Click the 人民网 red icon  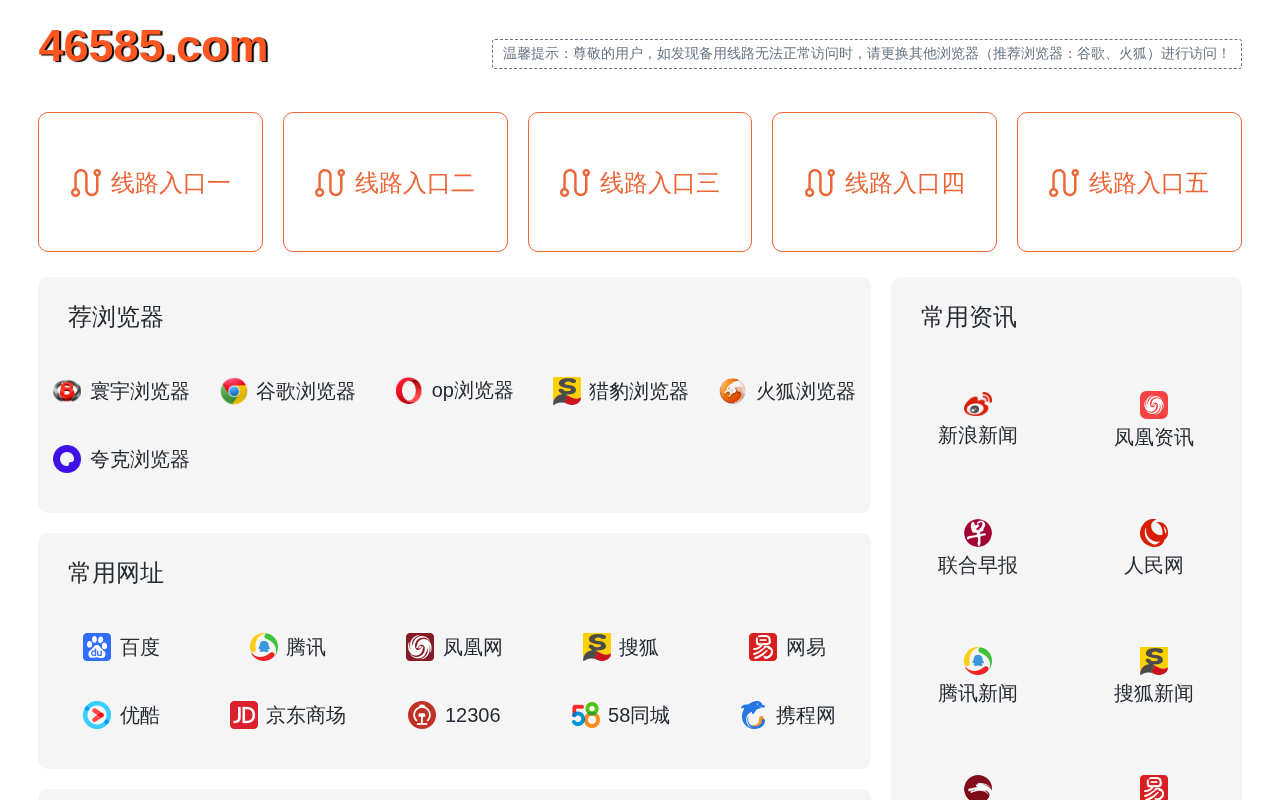(x=1154, y=533)
